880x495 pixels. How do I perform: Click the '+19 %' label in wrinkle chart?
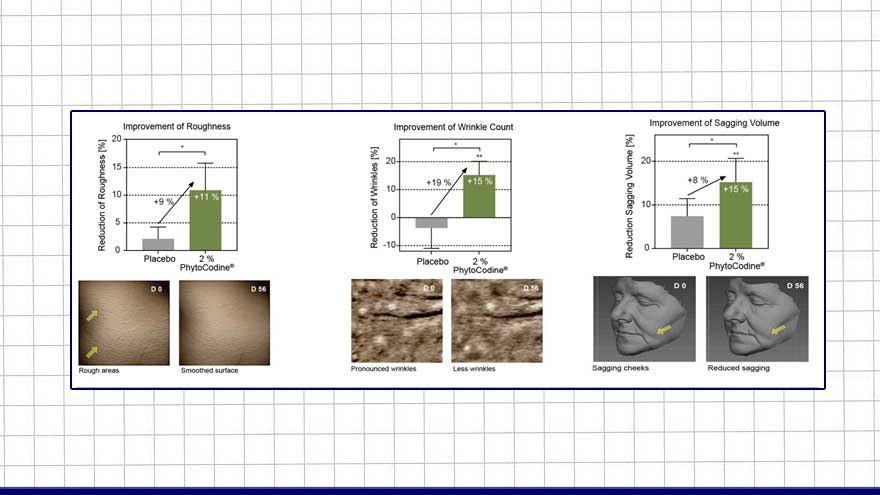(438, 182)
